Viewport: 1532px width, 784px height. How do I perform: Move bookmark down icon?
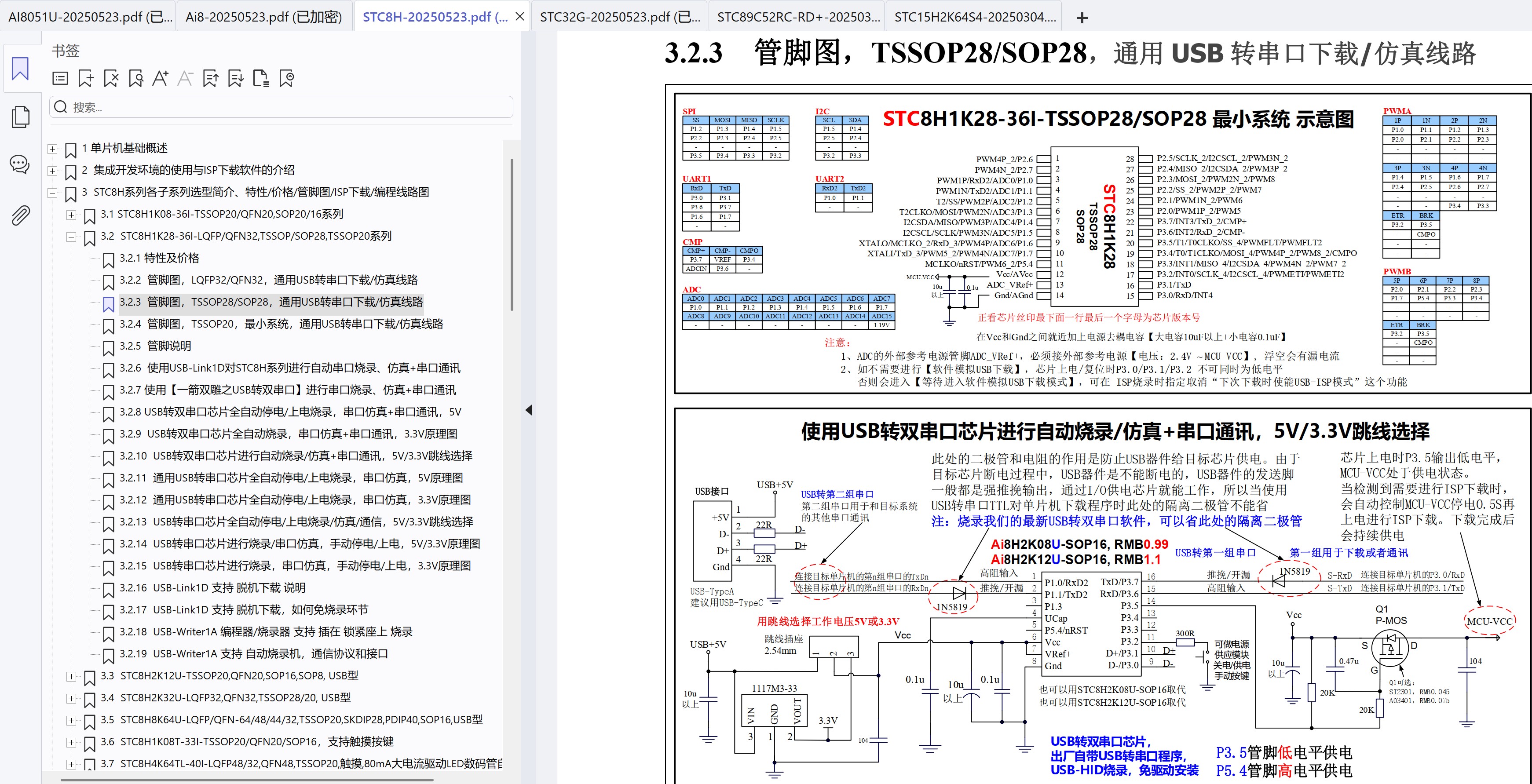point(235,78)
